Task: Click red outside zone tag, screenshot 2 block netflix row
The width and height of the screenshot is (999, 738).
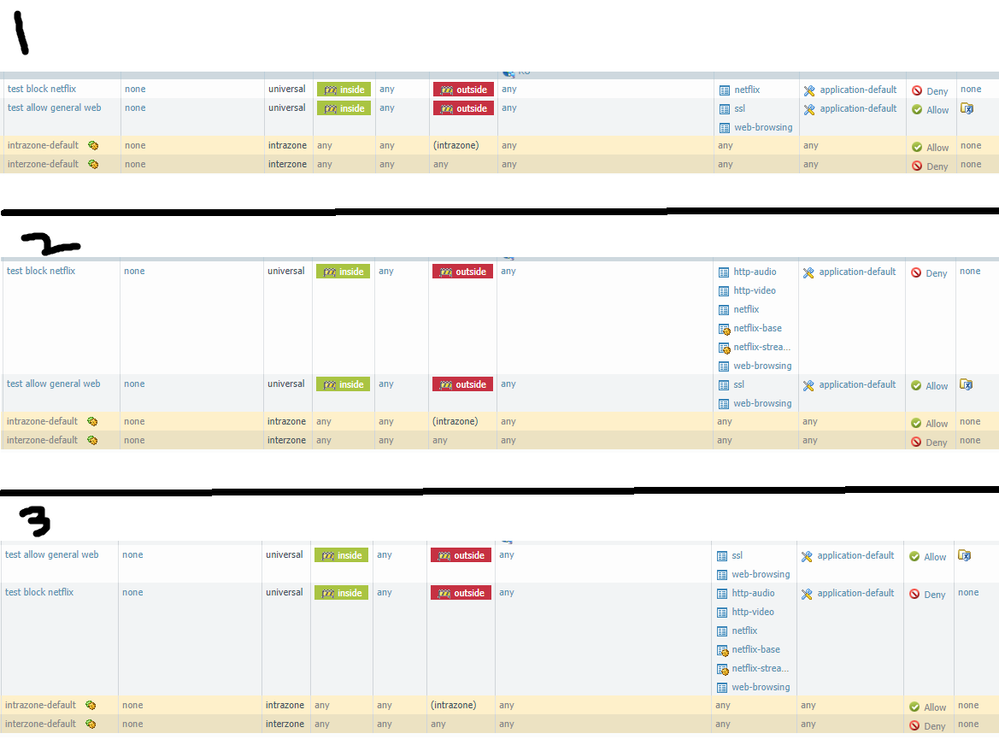Action: [x=463, y=271]
